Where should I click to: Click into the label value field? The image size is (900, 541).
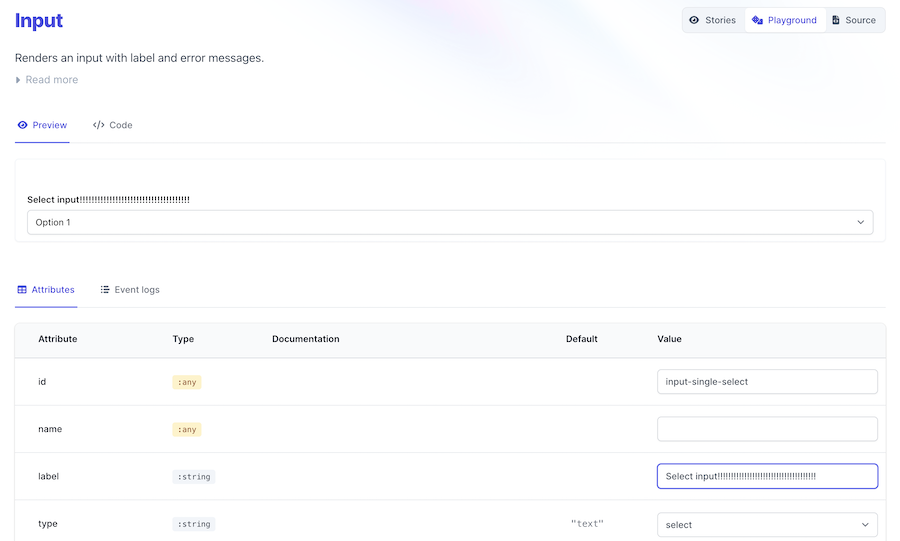767,476
